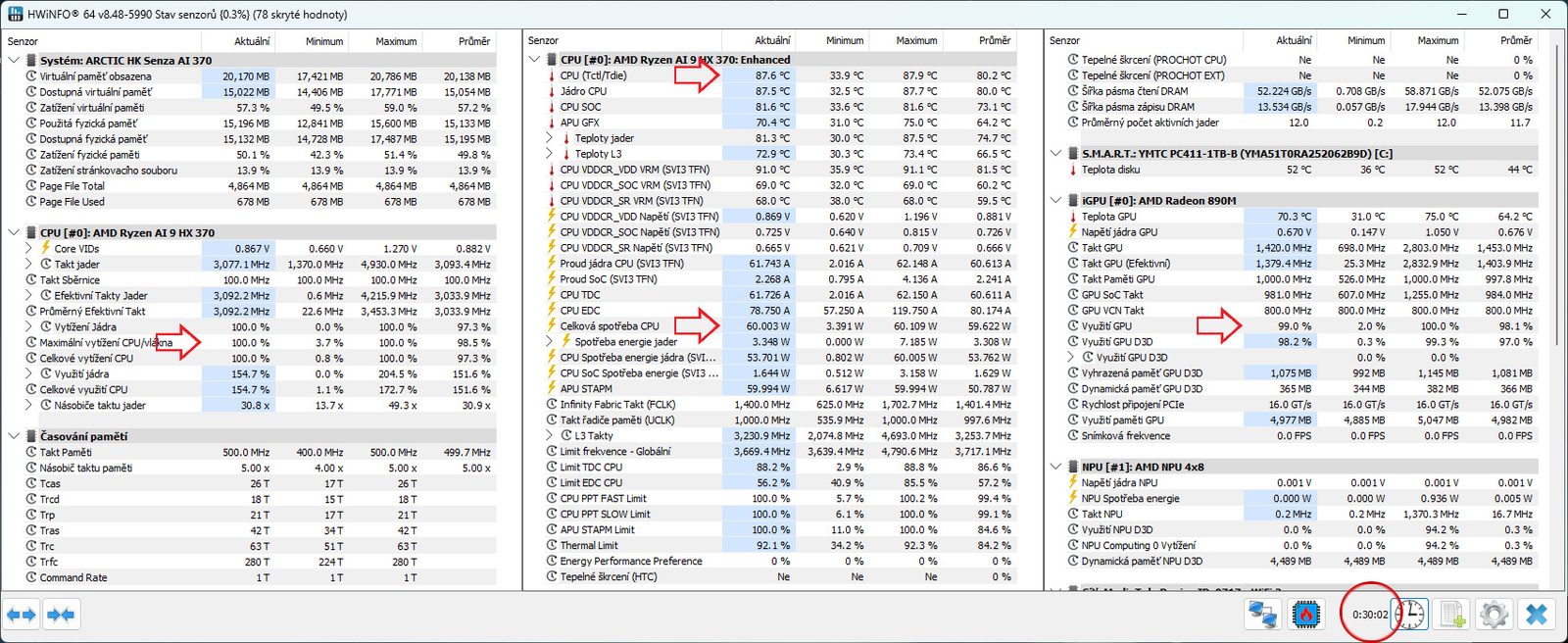Select the Command Rate row
1568x643 pixels.
point(250,578)
